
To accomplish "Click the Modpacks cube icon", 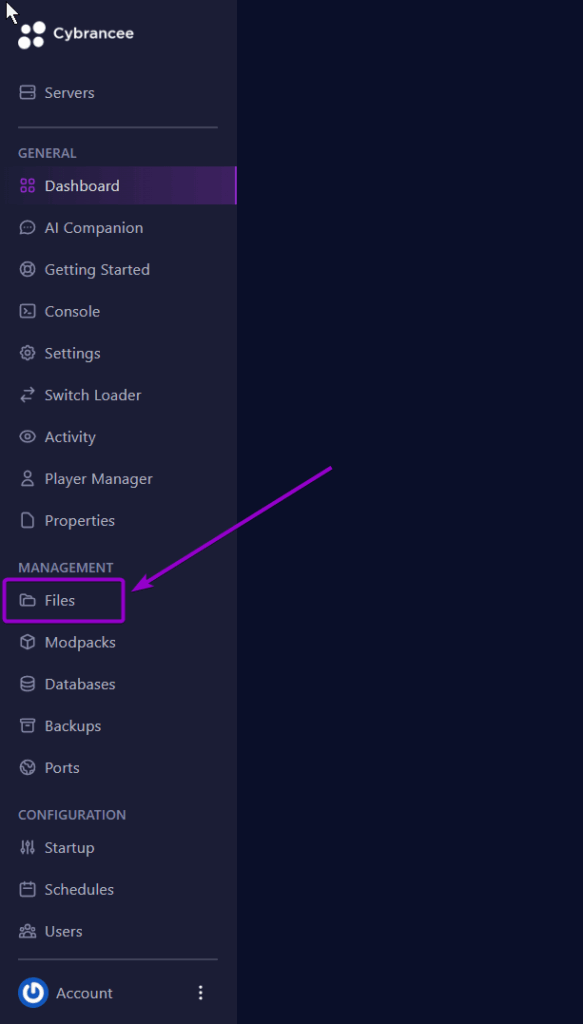I will tap(27, 642).
